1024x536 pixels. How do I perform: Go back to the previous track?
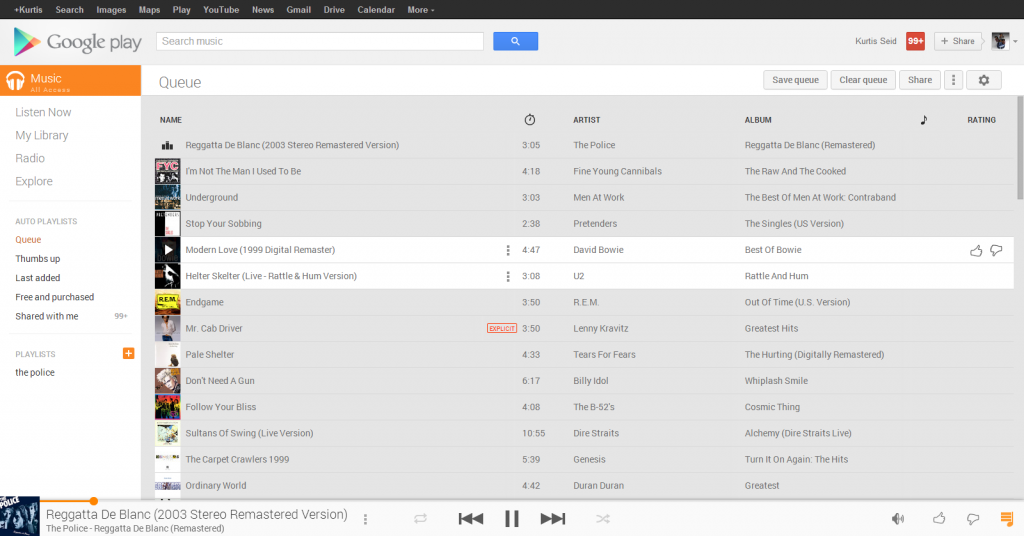click(x=470, y=518)
